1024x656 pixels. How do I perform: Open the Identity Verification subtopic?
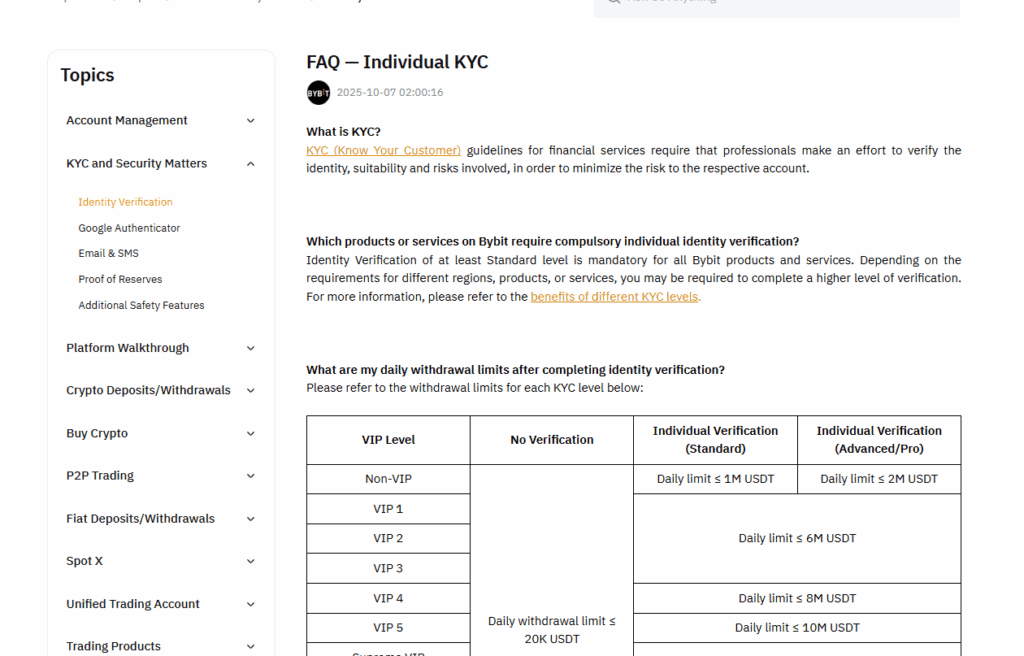click(x=125, y=202)
